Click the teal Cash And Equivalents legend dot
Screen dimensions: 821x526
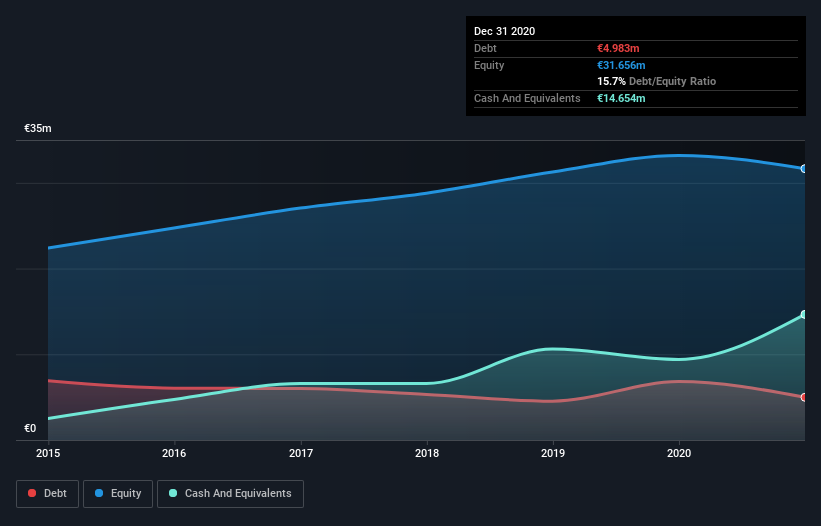coord(173,493)
